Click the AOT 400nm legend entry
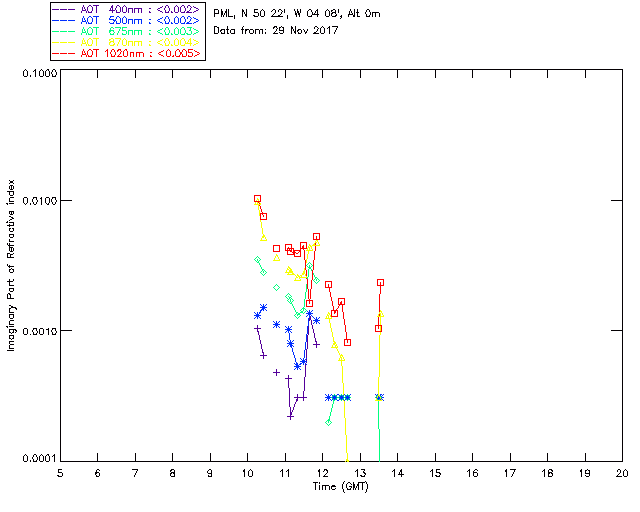The width and height of the screenshot is (640, 512). click(126, 9)
